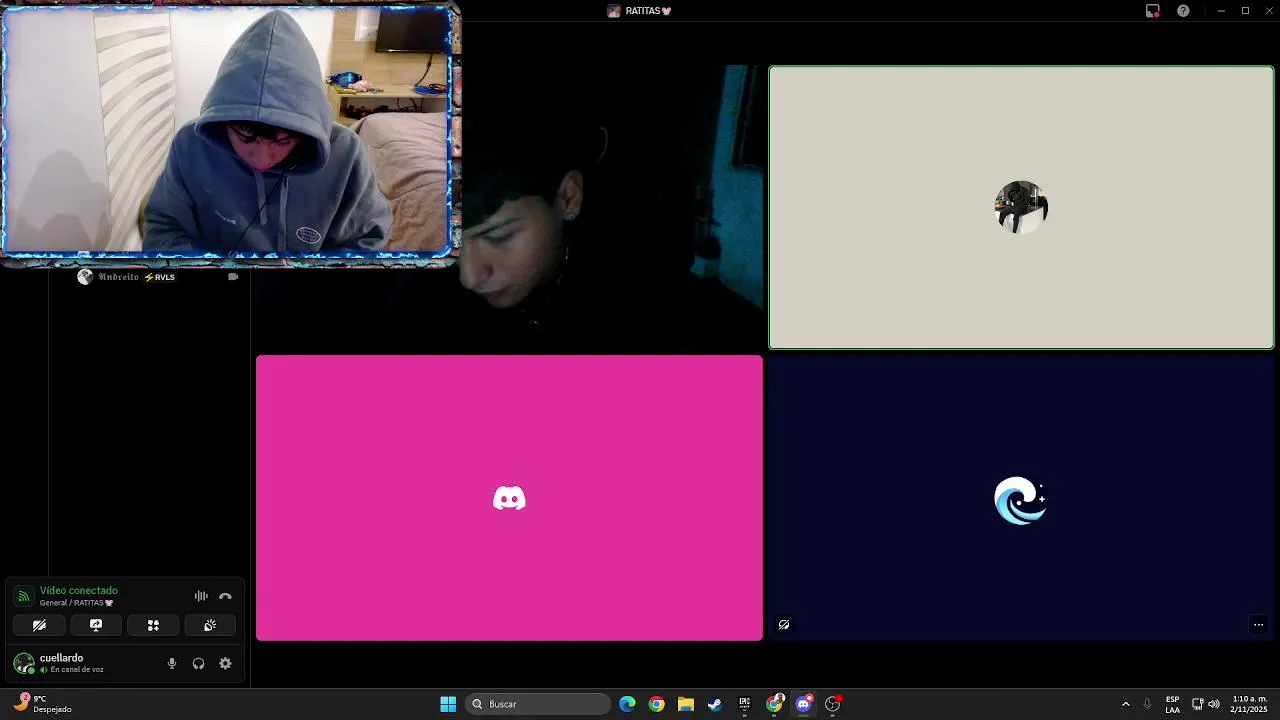Open the inbox icon in title bar
Viewport: 1280px width, 720px height.
1153,11
